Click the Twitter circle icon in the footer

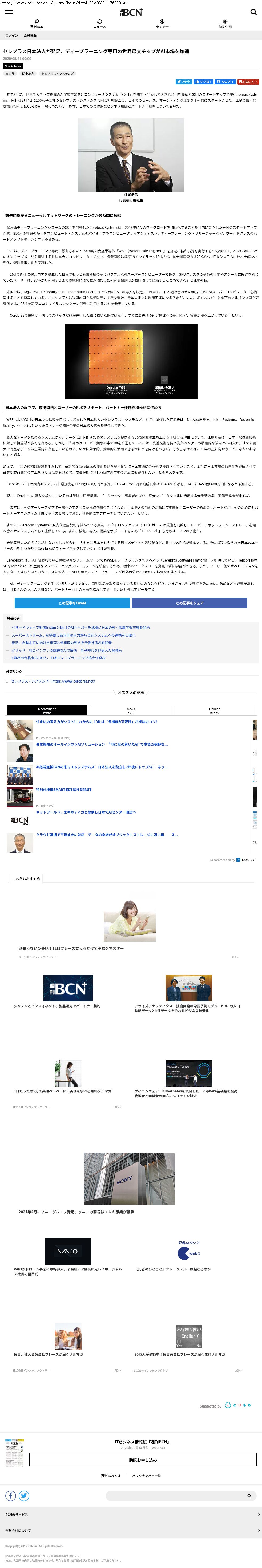[24, 1496]
